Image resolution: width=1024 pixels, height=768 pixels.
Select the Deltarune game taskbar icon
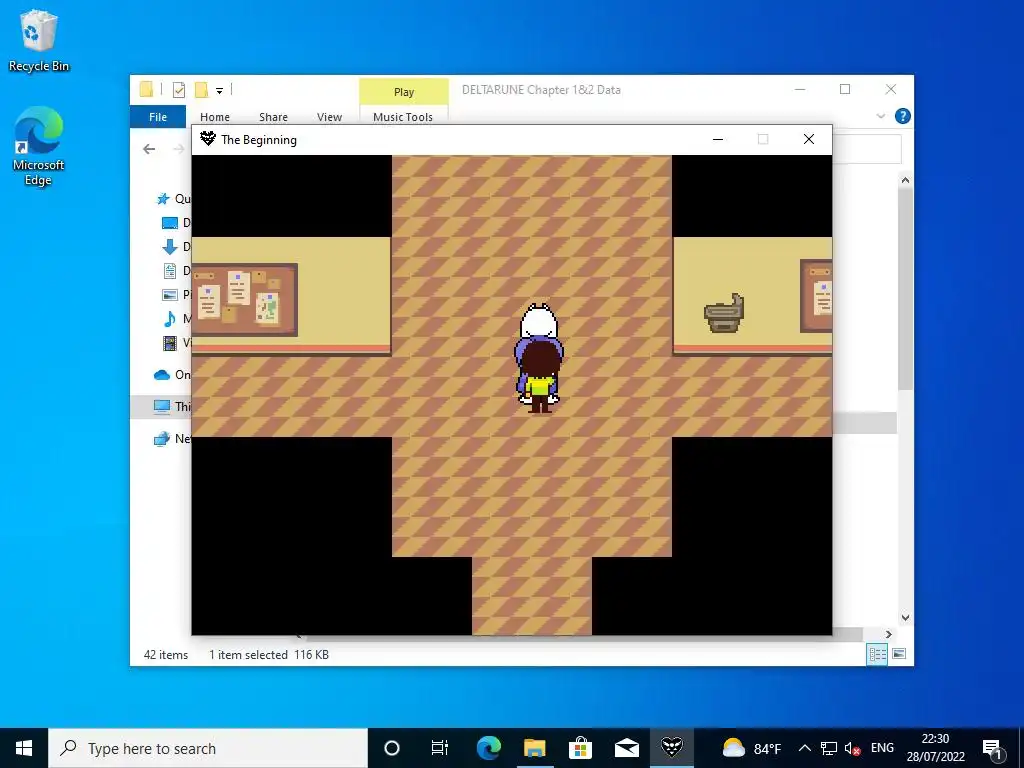(x=672, y=748)
